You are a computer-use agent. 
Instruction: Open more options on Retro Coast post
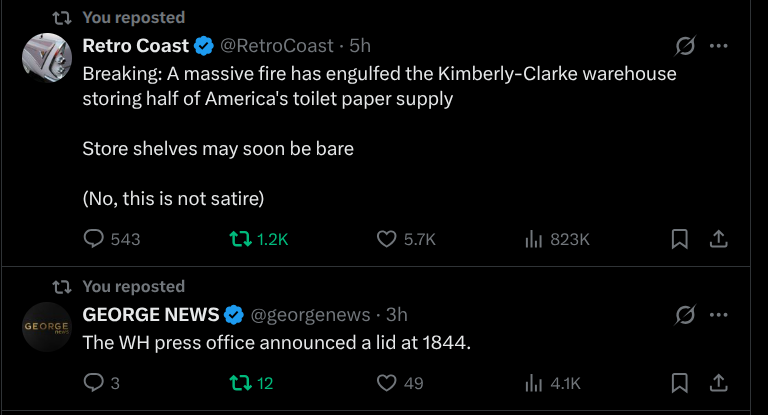pos(718,46)
